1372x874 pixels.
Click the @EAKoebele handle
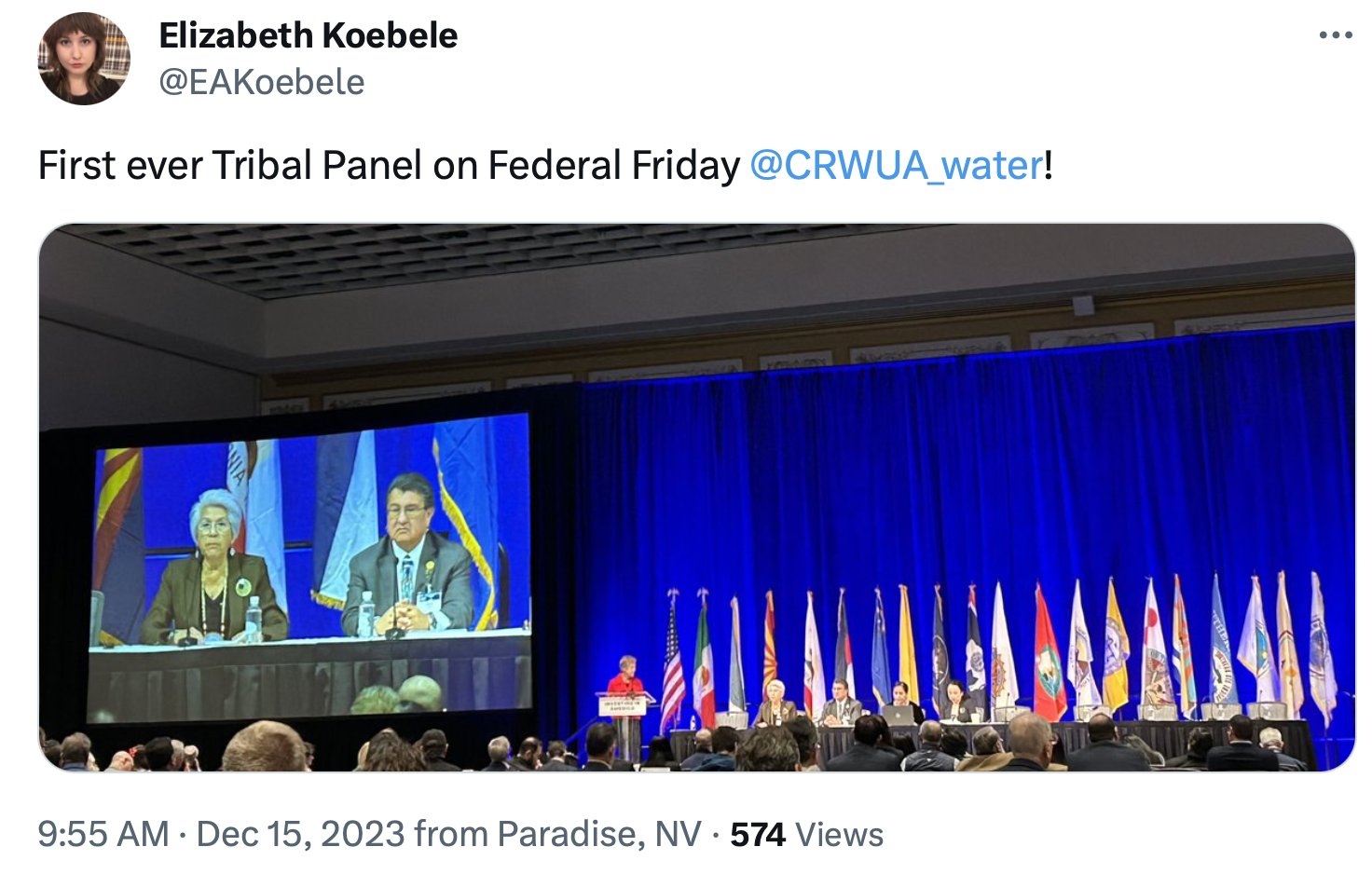tap(261, 82)
